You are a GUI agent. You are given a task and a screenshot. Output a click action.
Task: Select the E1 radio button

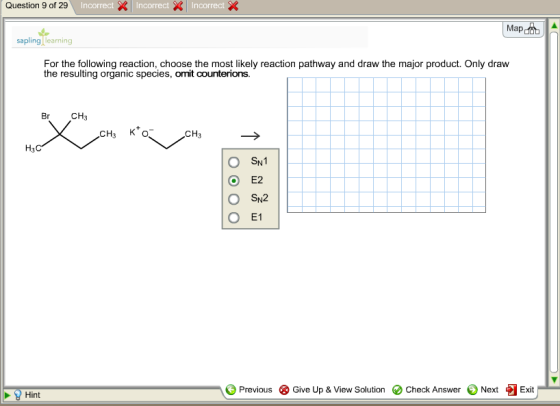(x=234, y=217)
